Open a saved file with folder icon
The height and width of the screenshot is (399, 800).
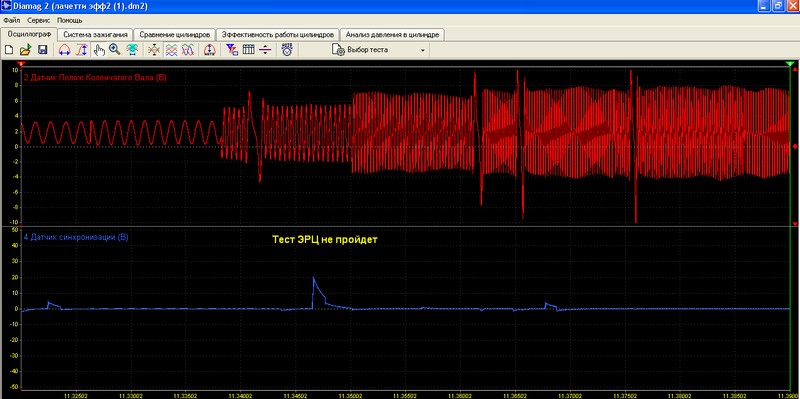(x=26, y=50)
